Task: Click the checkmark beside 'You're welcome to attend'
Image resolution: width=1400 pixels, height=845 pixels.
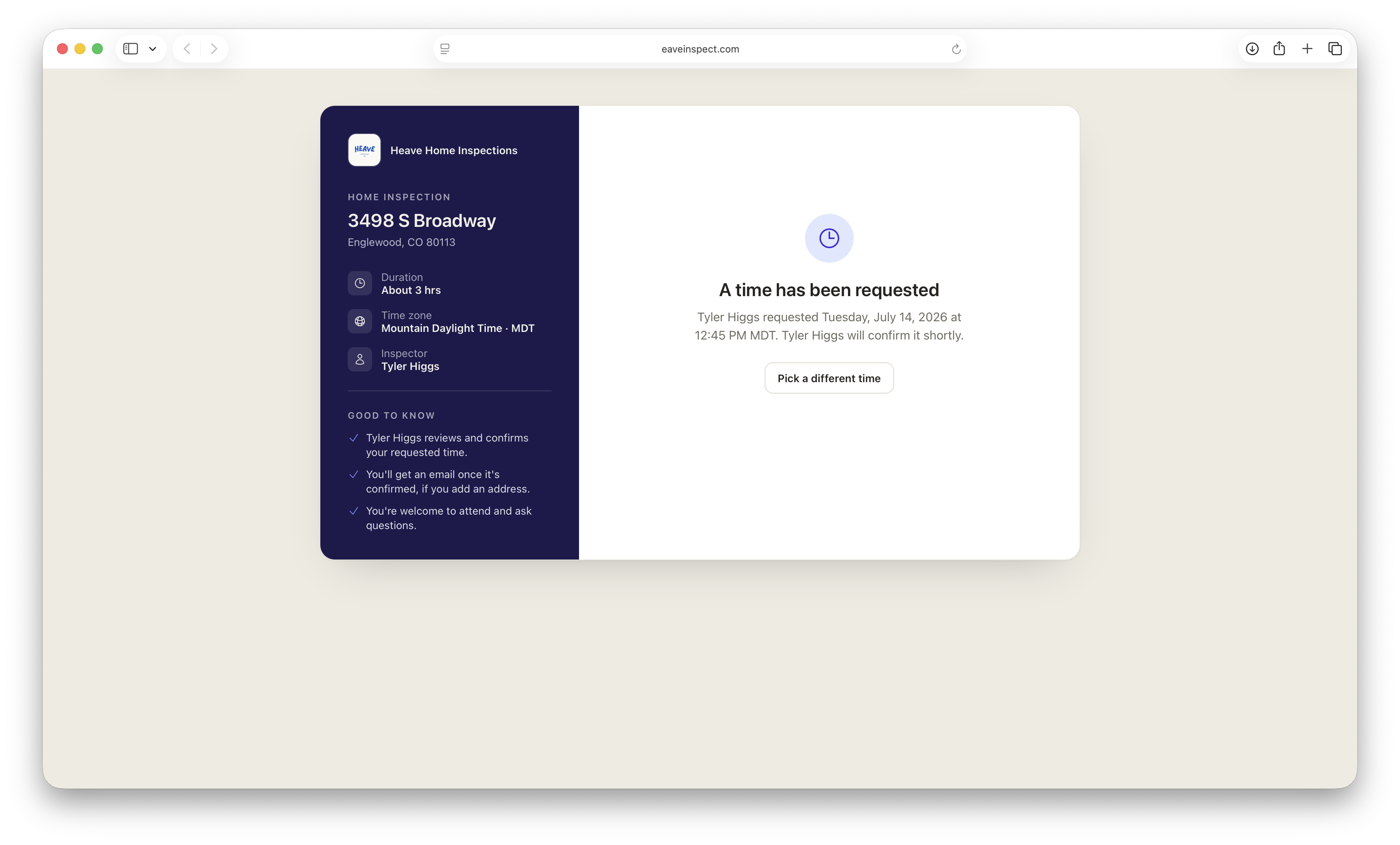Action: click(353, 511)
